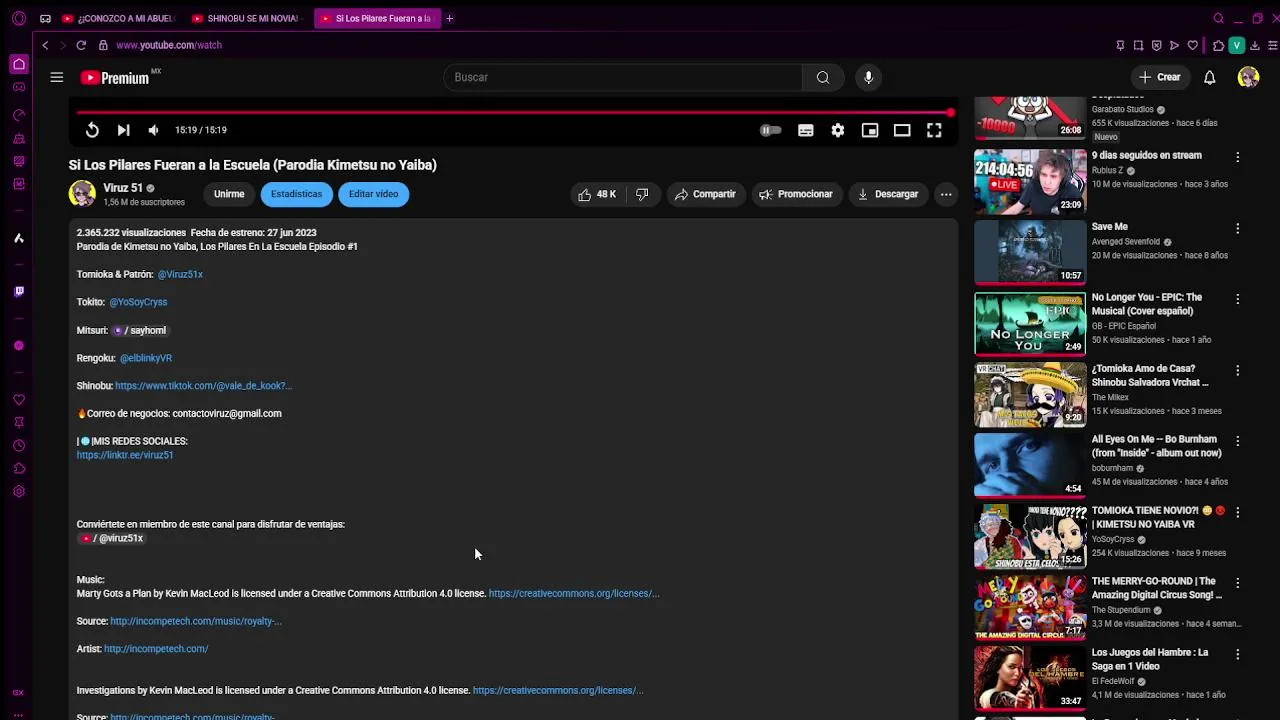This screenshot has width=1280, height=720.
Task: Toggle the autoplay switch
Action: pyautogui.click(x=770, y=130)
